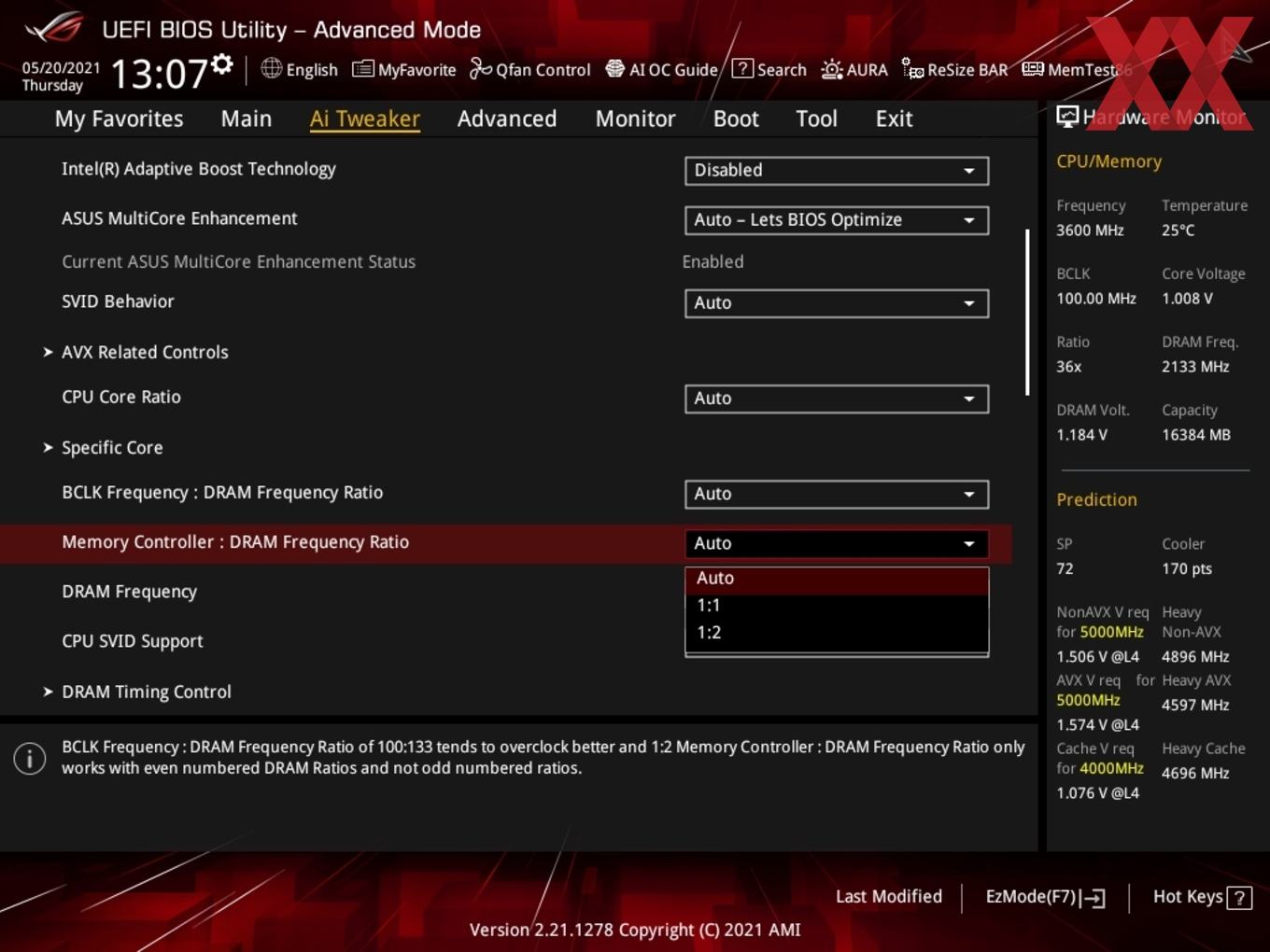Image resolution: width=1270 pixels, height=952 pixels.
Task: Open the clock settings gear icon
Action: [x=221, y=64]
